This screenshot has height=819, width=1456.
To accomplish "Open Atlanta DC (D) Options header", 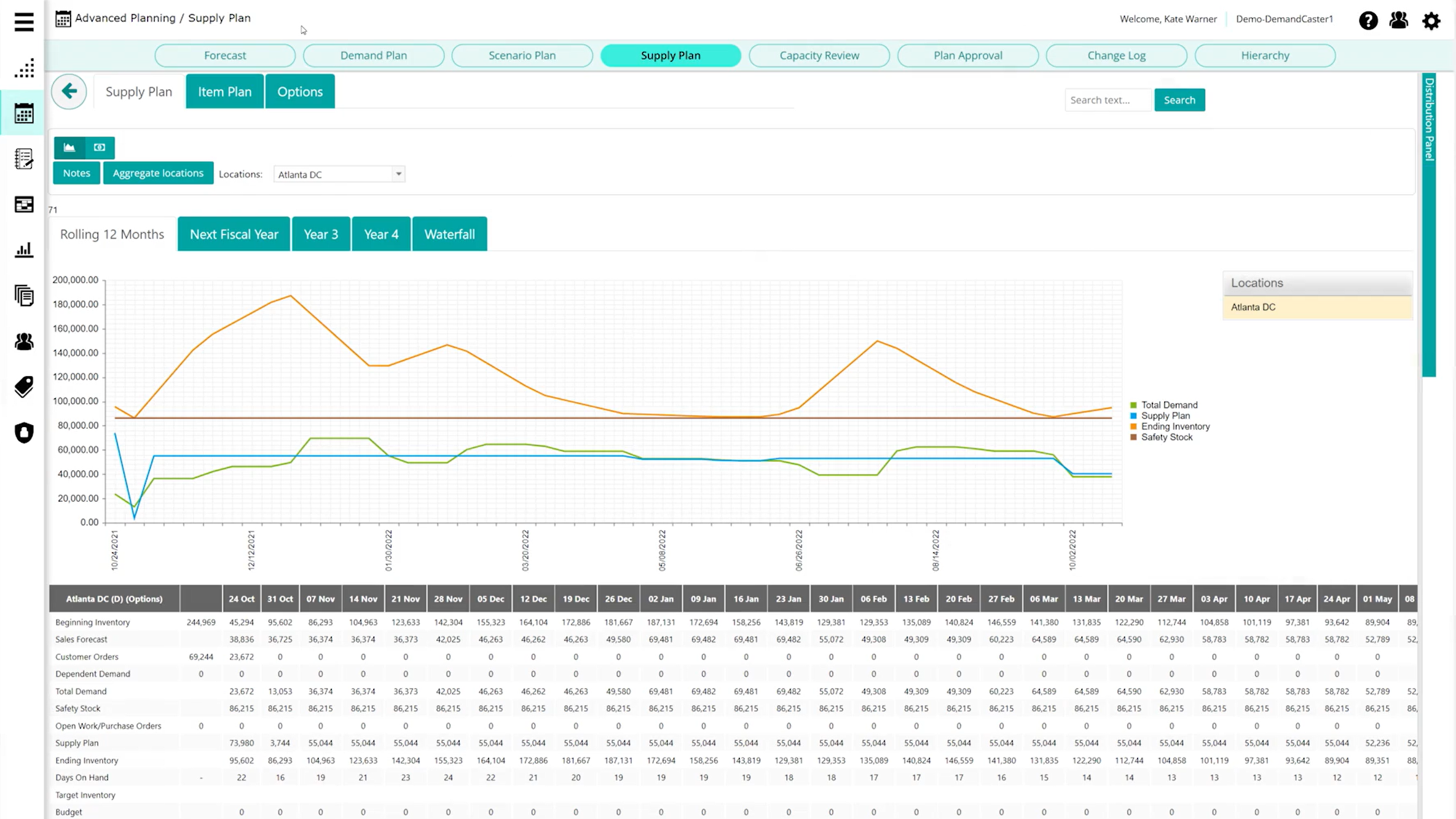I will (x=114, y=598).
